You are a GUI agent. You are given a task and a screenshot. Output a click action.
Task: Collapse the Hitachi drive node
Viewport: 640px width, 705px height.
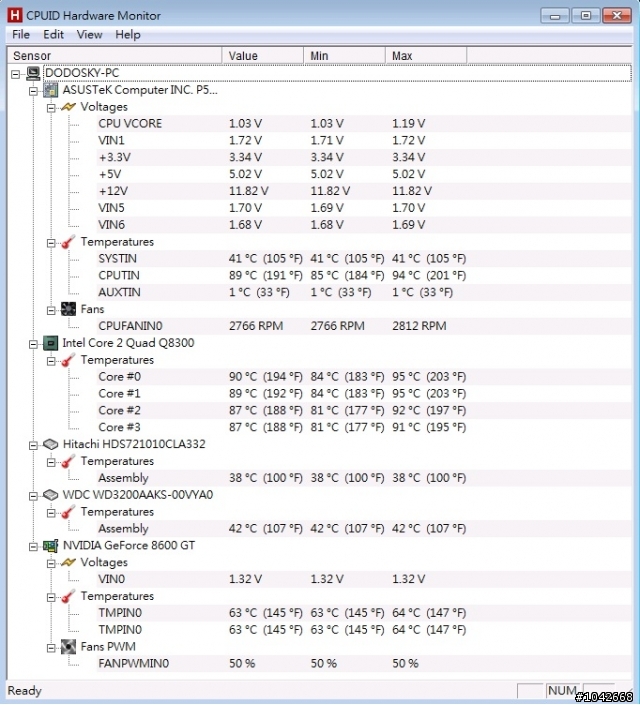pos(33,446)
